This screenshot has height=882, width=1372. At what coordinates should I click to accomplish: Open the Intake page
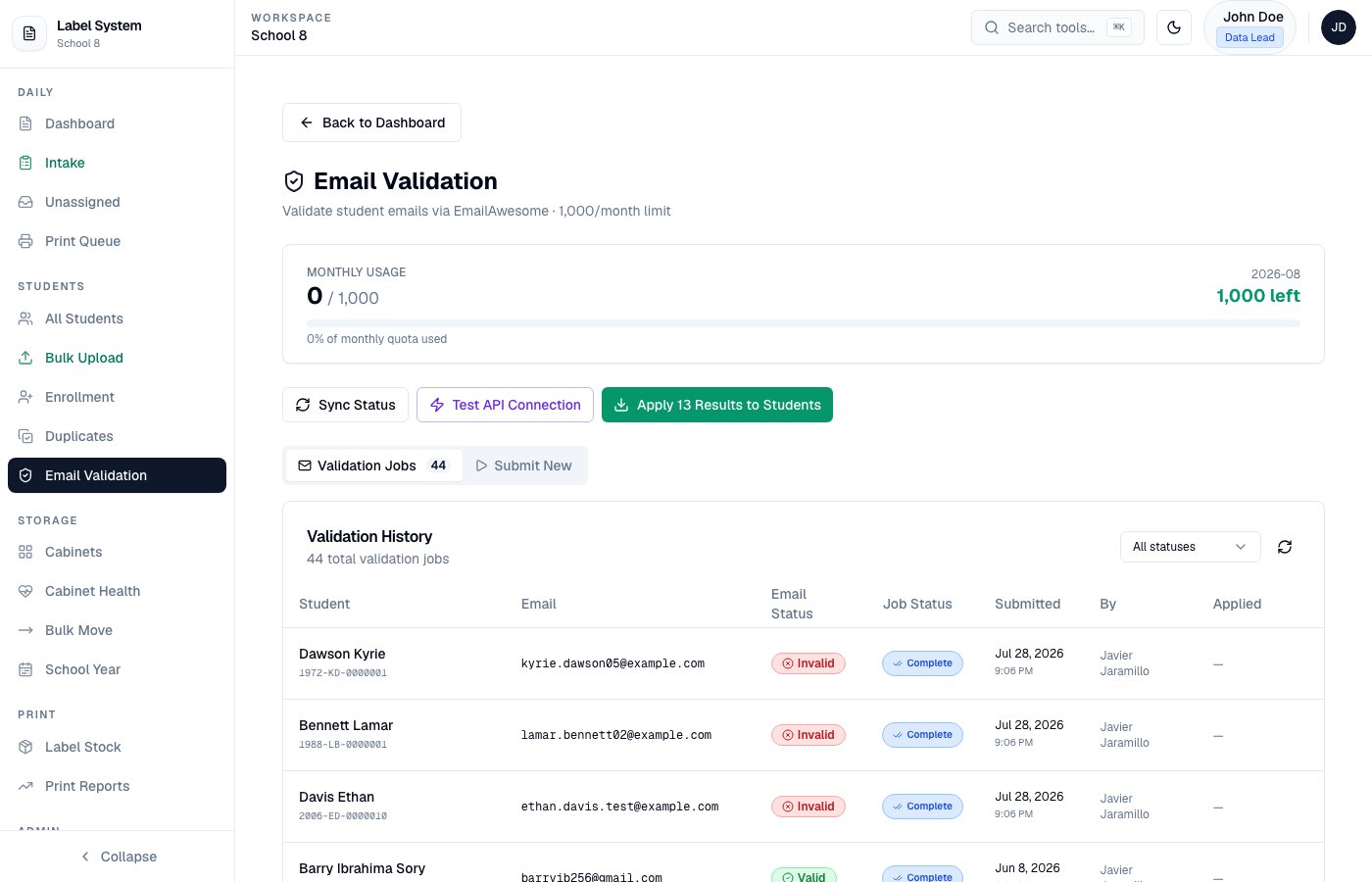tap(117, 163)
